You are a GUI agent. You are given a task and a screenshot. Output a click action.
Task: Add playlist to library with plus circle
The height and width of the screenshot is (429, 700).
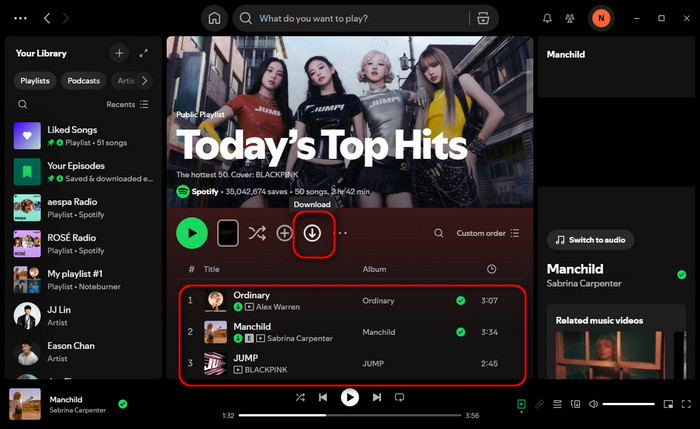click(x=284, y=233)
